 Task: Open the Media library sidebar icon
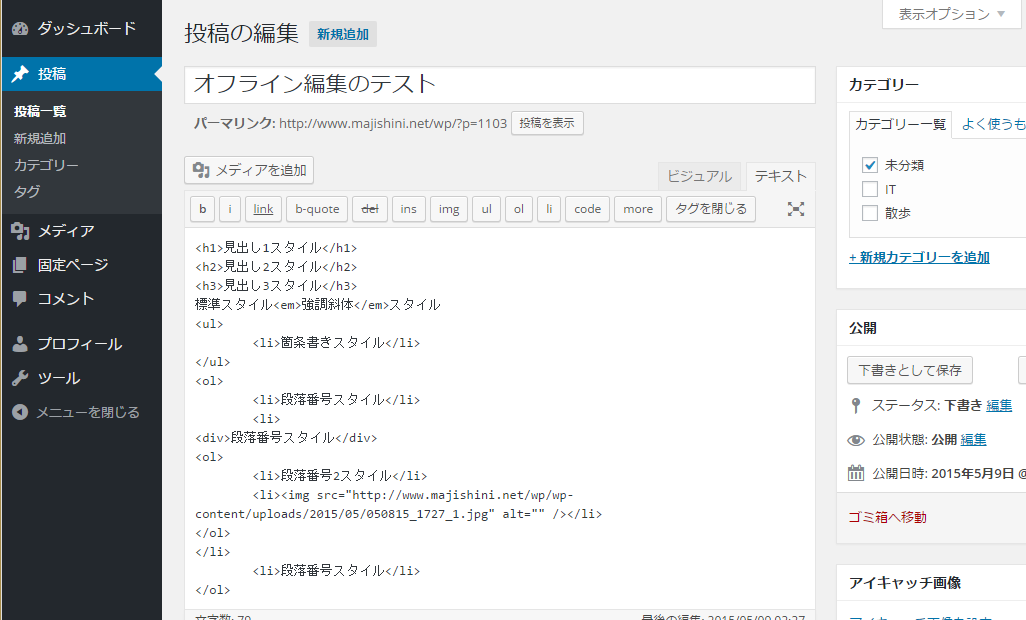point(20,231)
